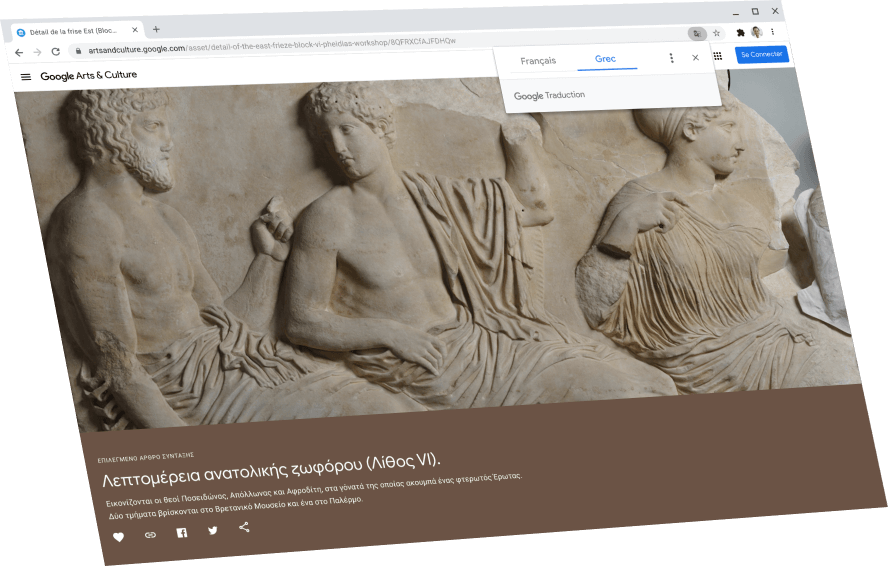This screenshot has height=566, width=888.
Task: Copy link using the chain icon
Action: [x=150, y=535]
